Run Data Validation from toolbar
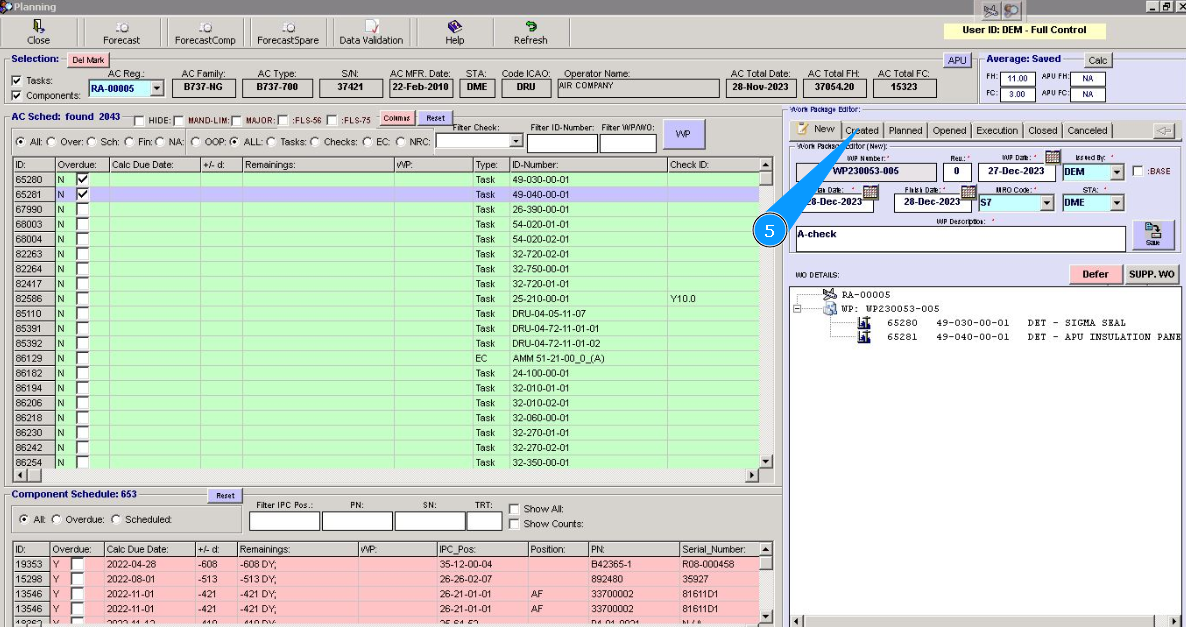 (371, 28)
